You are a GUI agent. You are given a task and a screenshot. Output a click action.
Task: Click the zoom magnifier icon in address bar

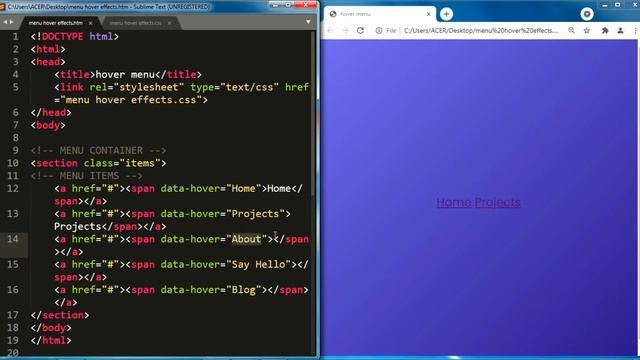(571, 31)
